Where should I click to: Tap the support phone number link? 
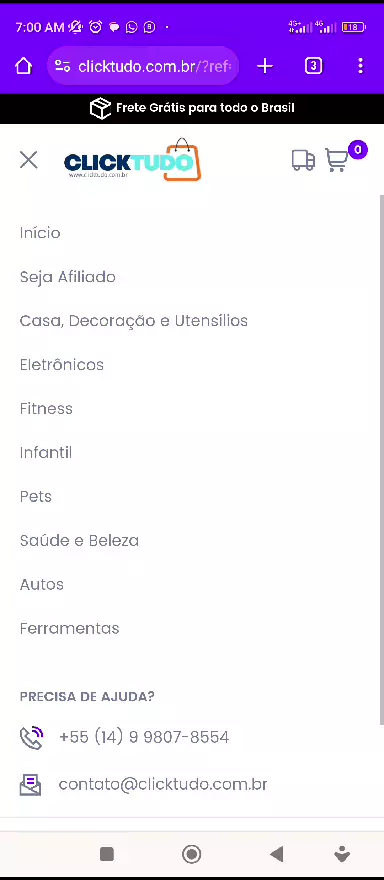144,737
